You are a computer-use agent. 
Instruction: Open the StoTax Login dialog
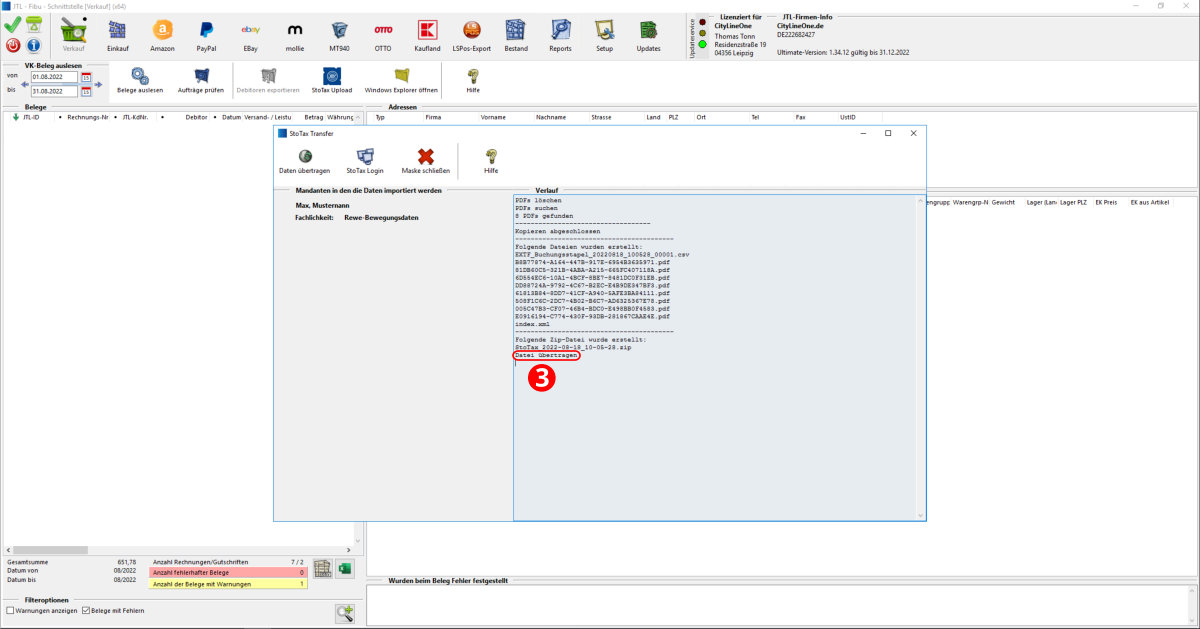(x=364, y=157)
